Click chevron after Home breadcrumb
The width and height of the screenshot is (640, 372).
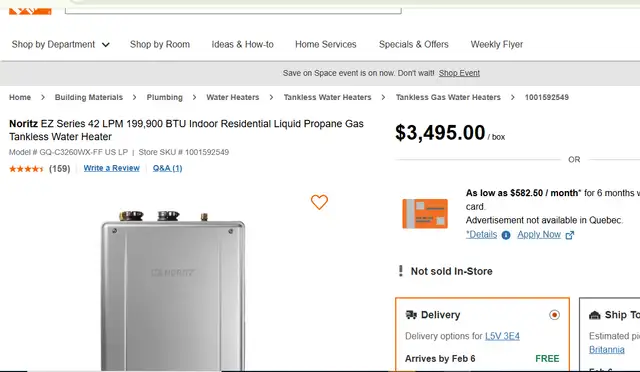click(x=43, y=97)
